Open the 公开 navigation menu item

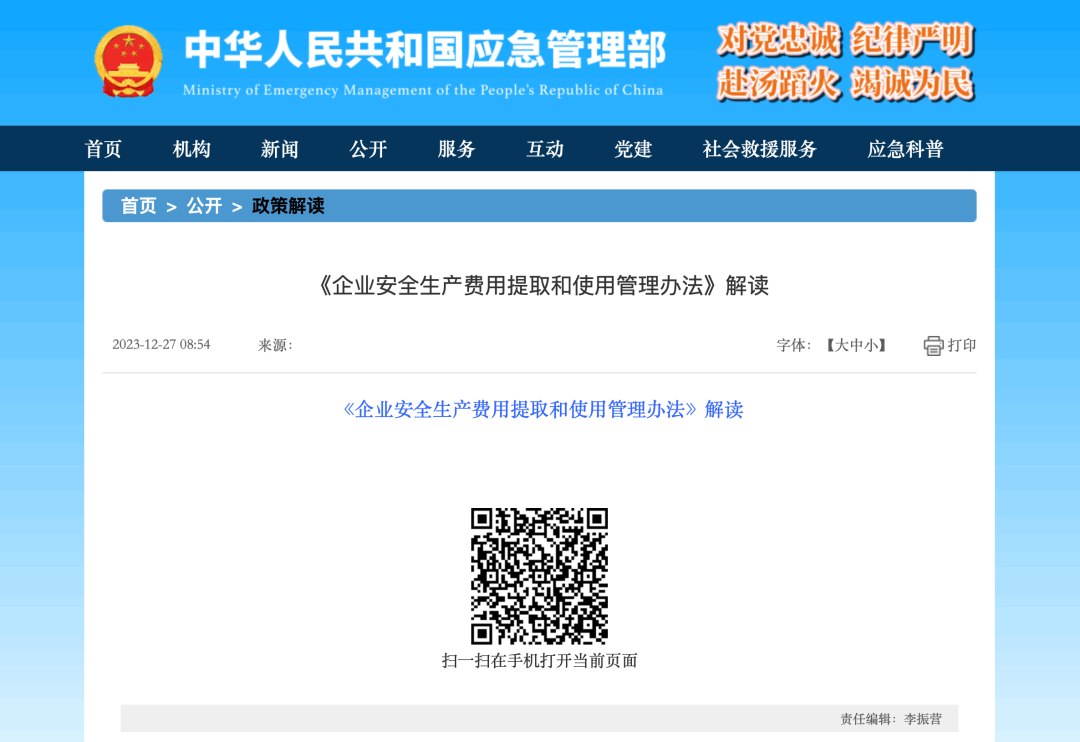tap(368, 149)
